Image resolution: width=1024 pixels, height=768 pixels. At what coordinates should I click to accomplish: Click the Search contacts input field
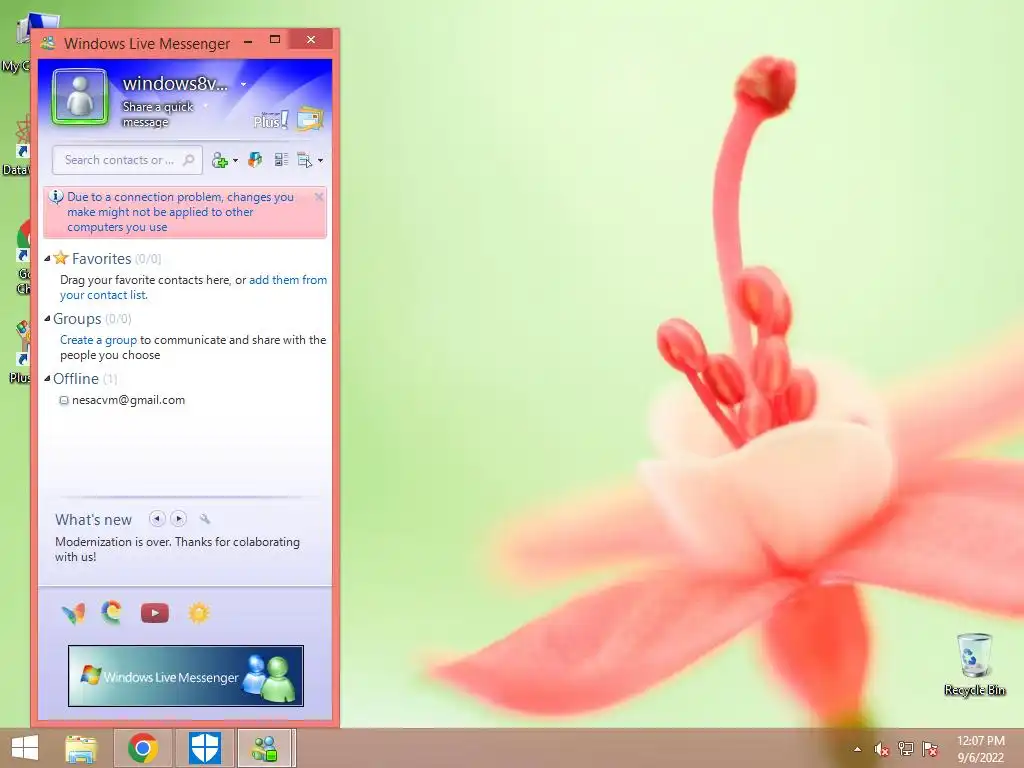click(127, 160)
